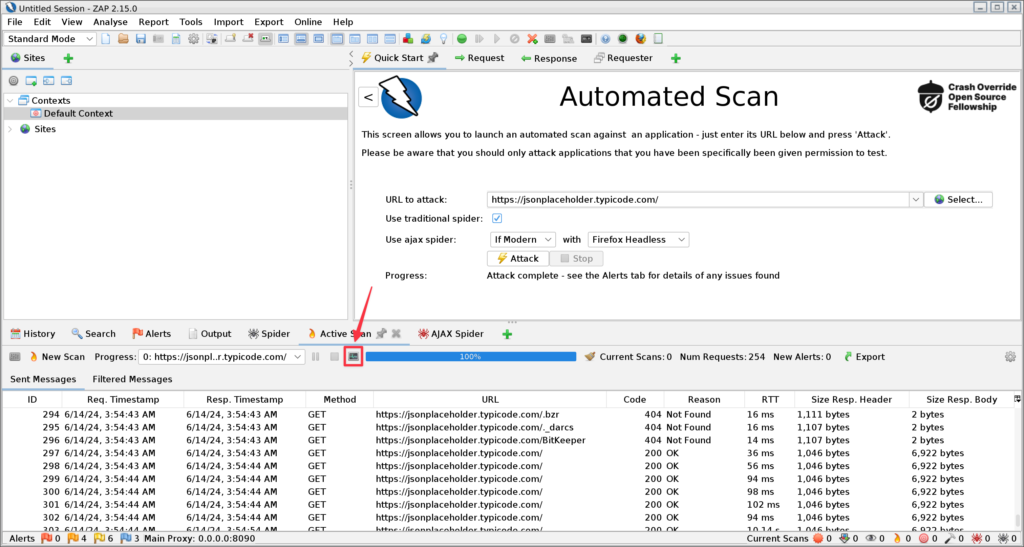Unpin the Quick Start tab pin icon
1024x547 pixels.
(432, 58)
